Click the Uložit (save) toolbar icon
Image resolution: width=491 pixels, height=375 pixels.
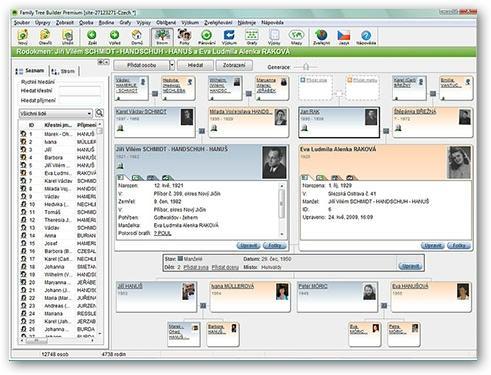[x=67, y=37]
